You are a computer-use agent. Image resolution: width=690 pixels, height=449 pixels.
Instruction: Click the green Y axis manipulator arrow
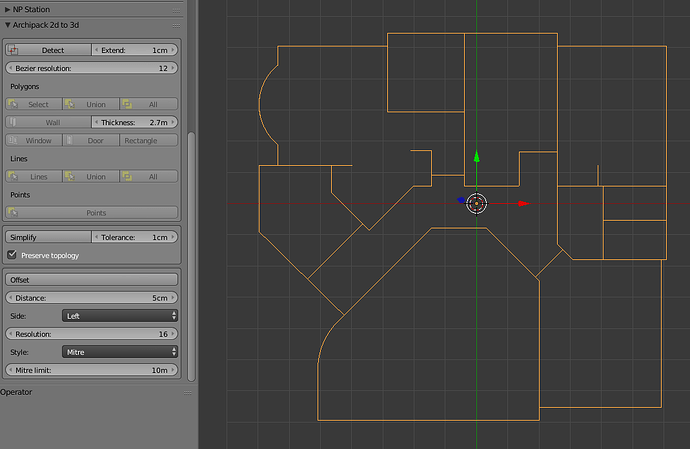point(477,156)
